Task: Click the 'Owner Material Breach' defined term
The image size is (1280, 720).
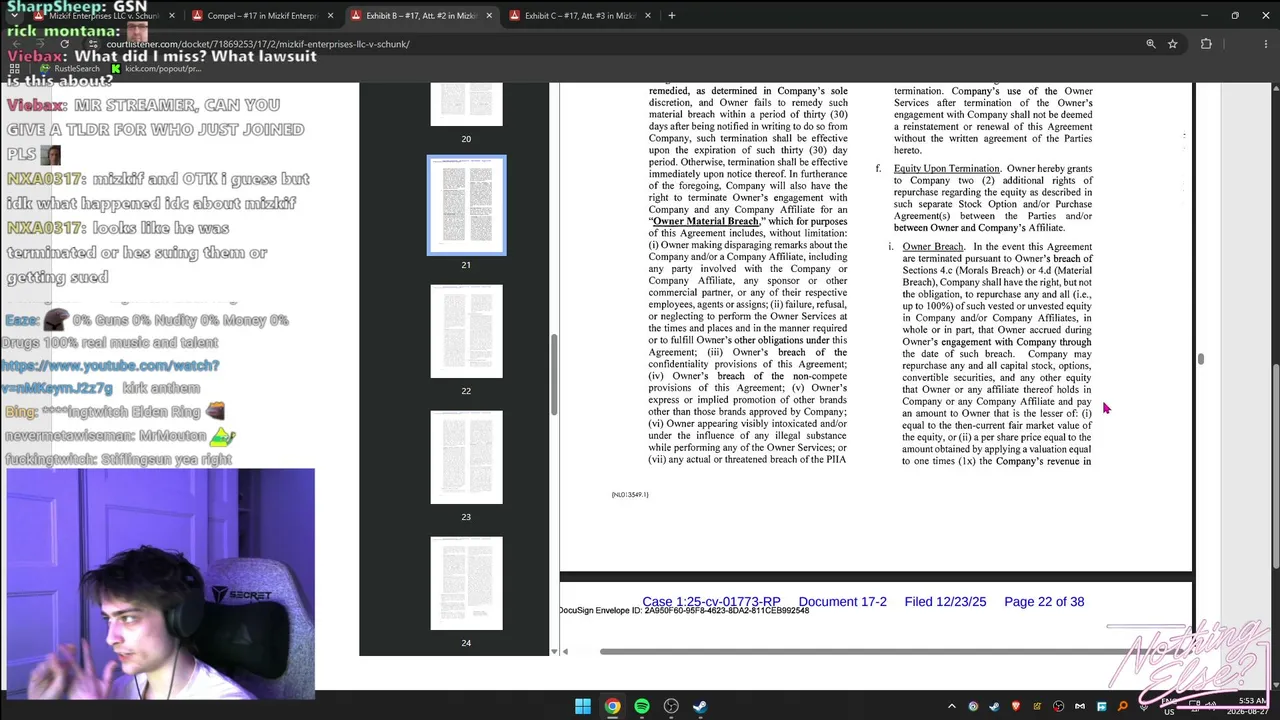Action: [x=705, y=221]
